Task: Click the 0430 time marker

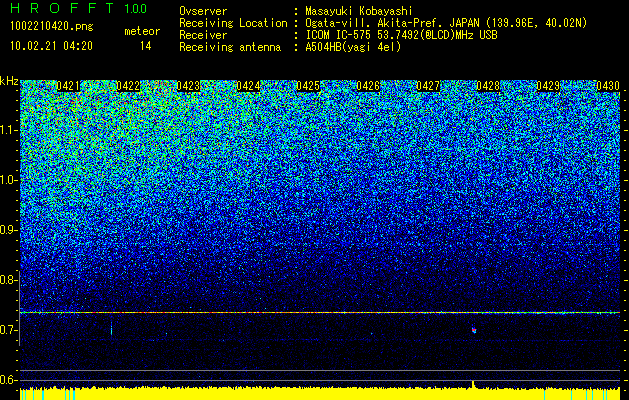Action: click(x=608, y=86)
